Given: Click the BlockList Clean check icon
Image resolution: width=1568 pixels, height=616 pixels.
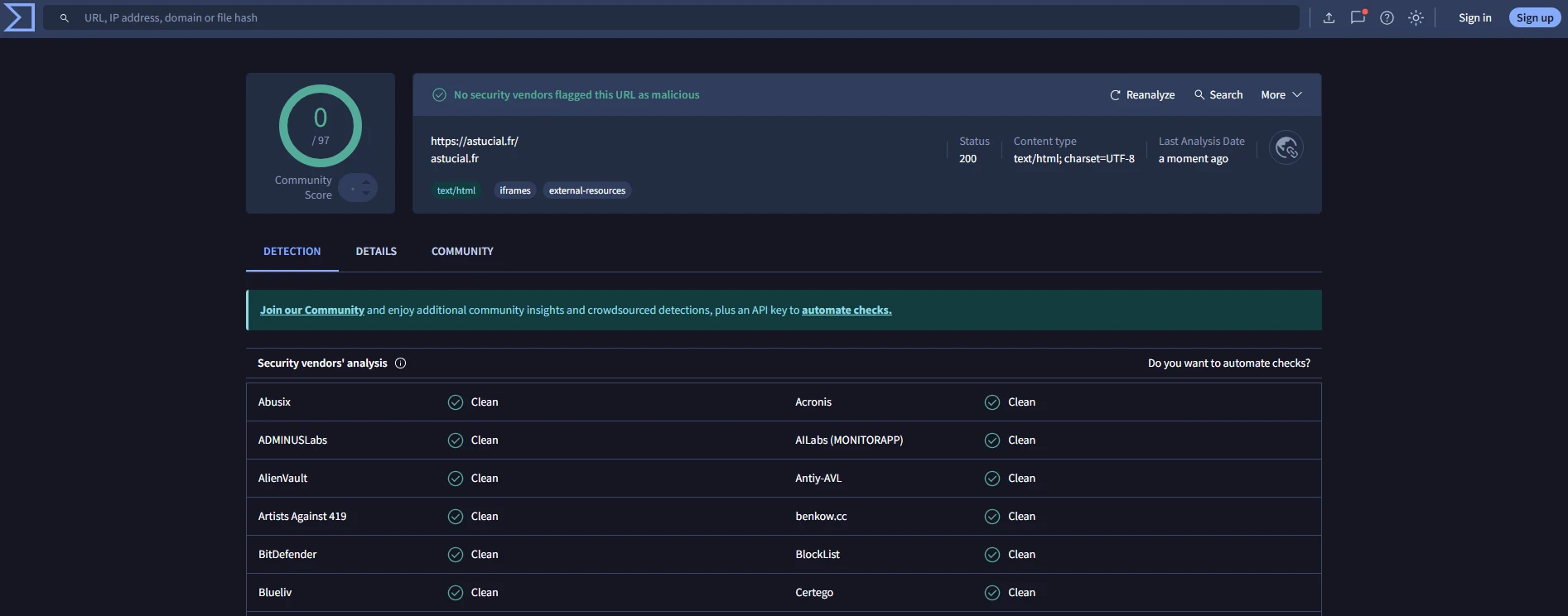Looking at the screenshot, I should click(992, 555).
